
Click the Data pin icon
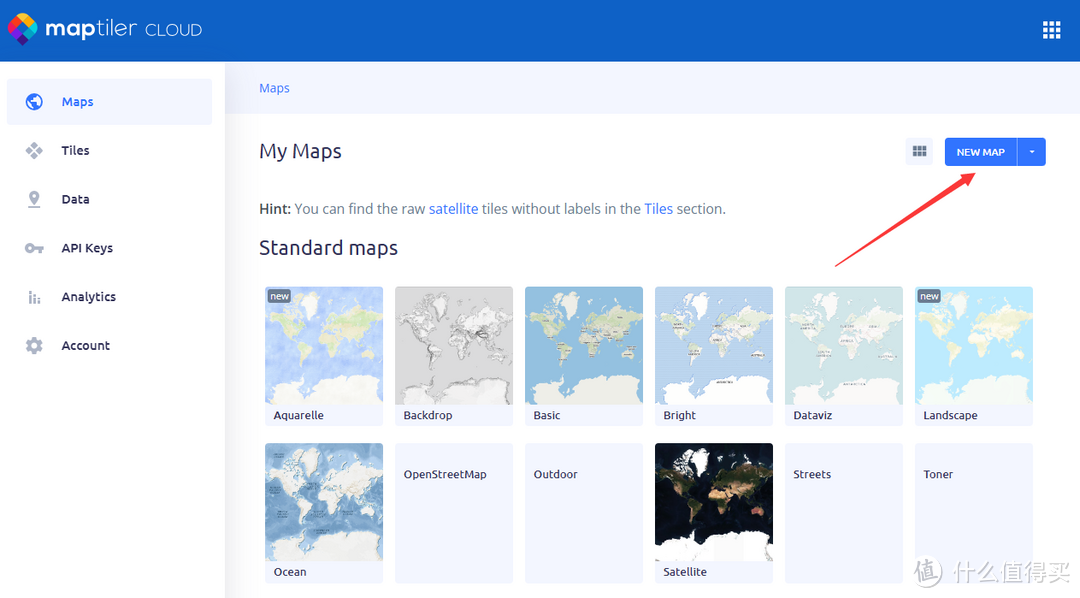(x=34, y=200)
